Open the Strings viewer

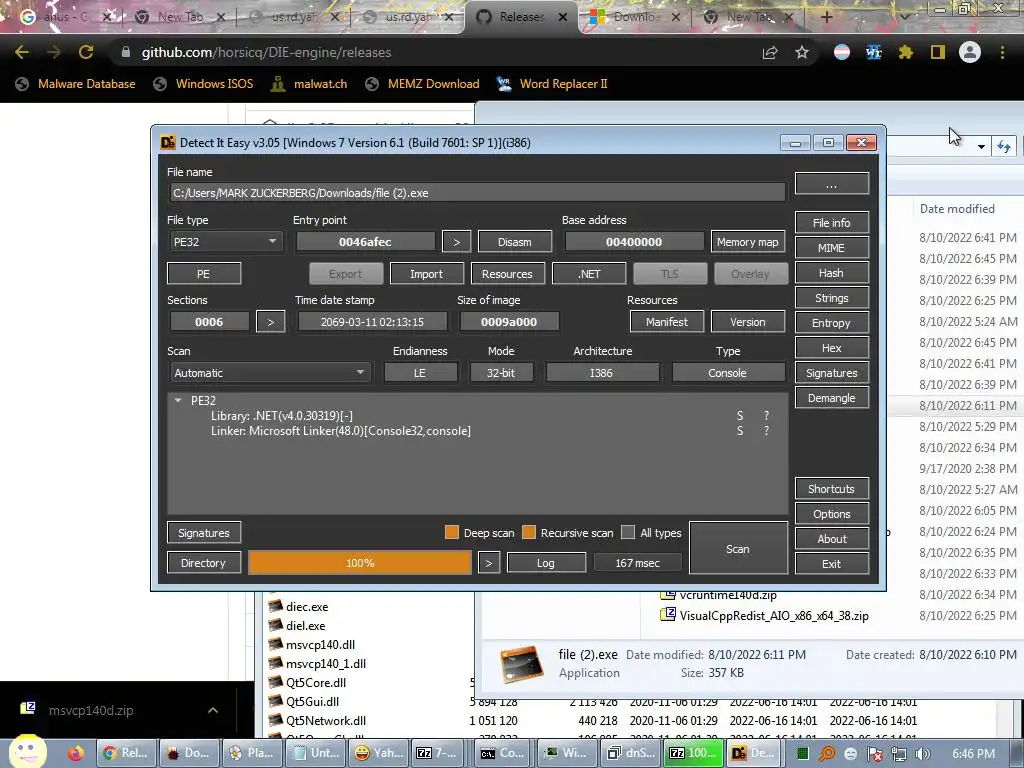(831, 298)
